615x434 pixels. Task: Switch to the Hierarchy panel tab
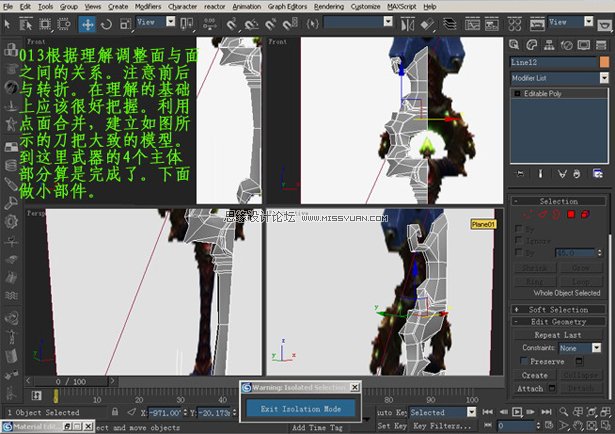point(549,45)
